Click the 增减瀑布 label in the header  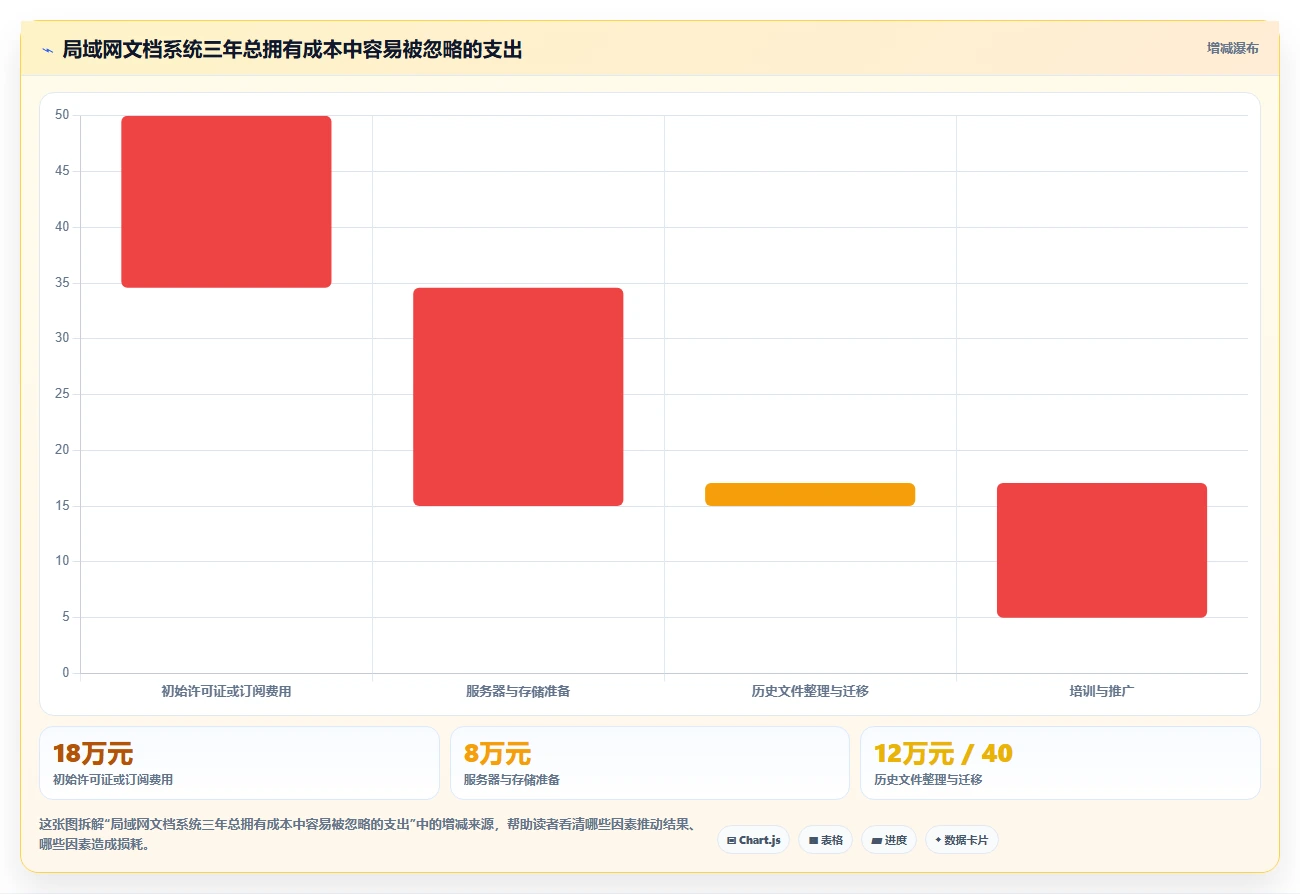pyautogui.click(x=1233, y=48)
